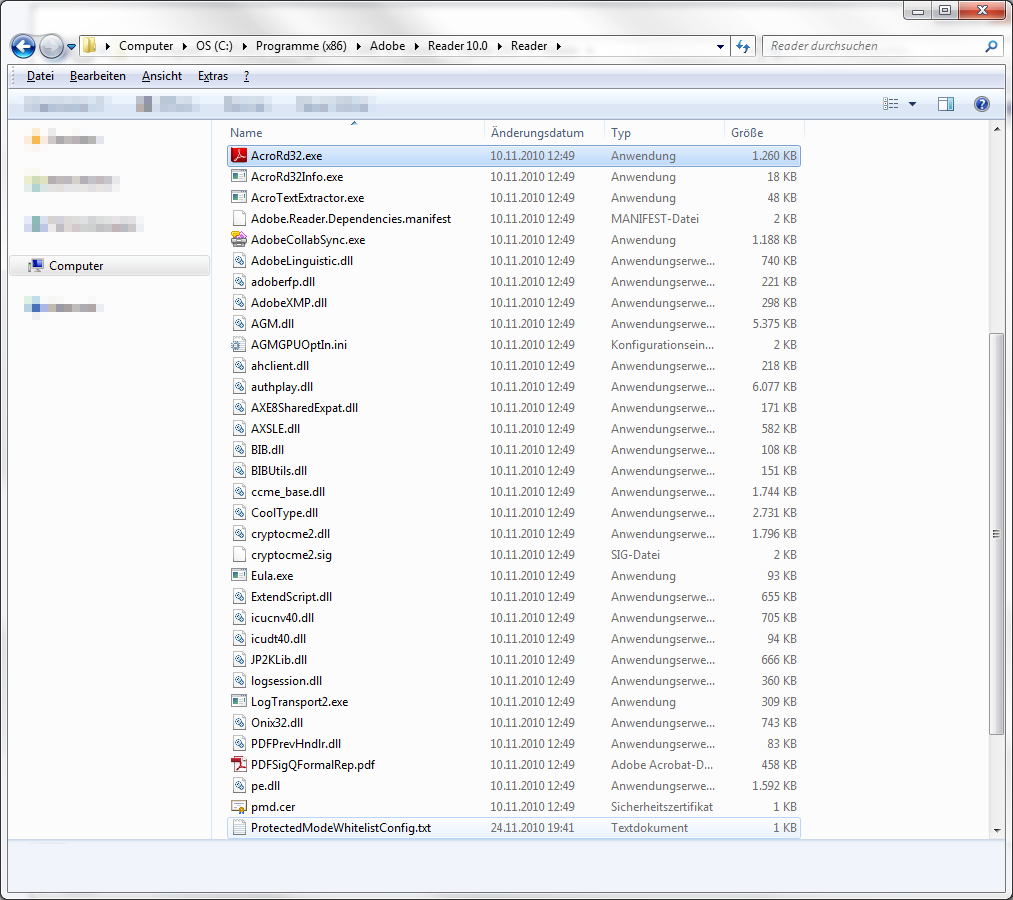Click the blue help icon

tap(981, 104)
